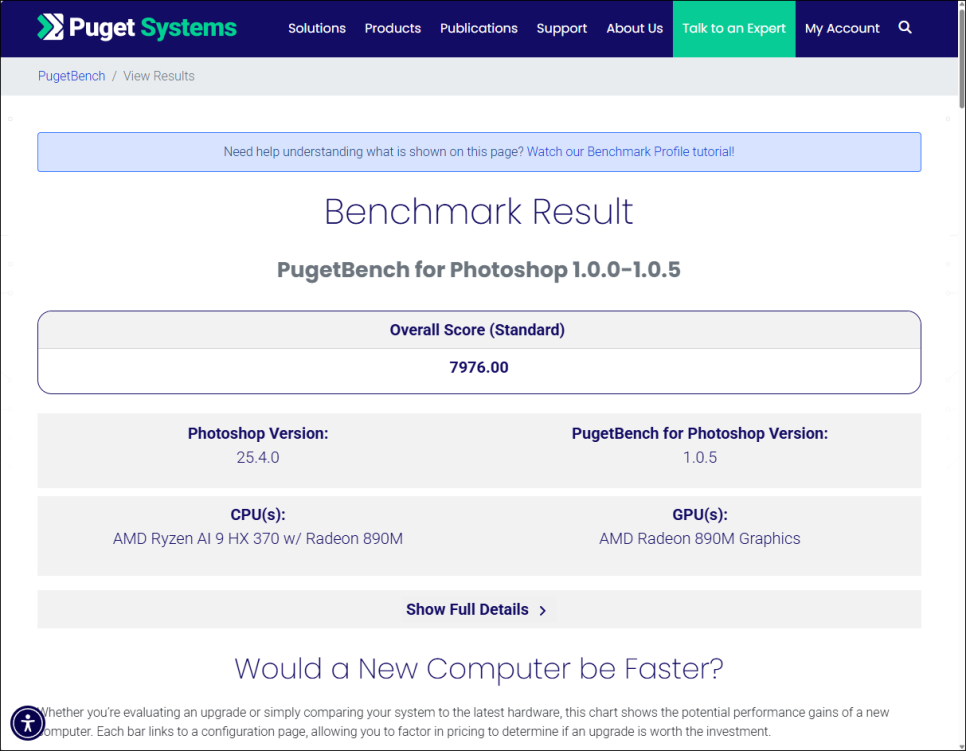Watch the Benchmark Profile tutorial link
Image resolution: width=966 pixels, height=751 pixels.
(630, 152)
